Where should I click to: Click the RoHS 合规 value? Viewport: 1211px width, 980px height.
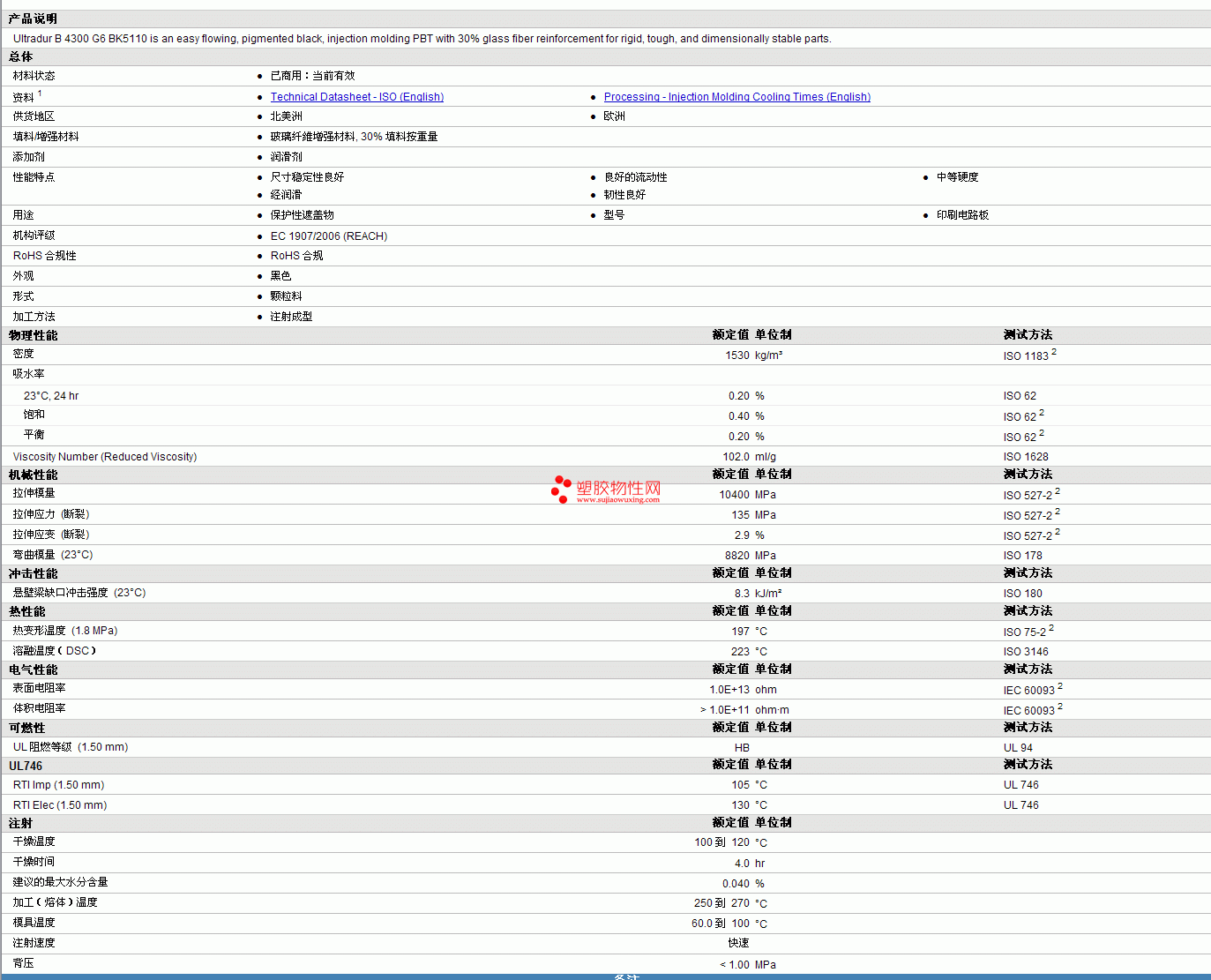(296, 256)
